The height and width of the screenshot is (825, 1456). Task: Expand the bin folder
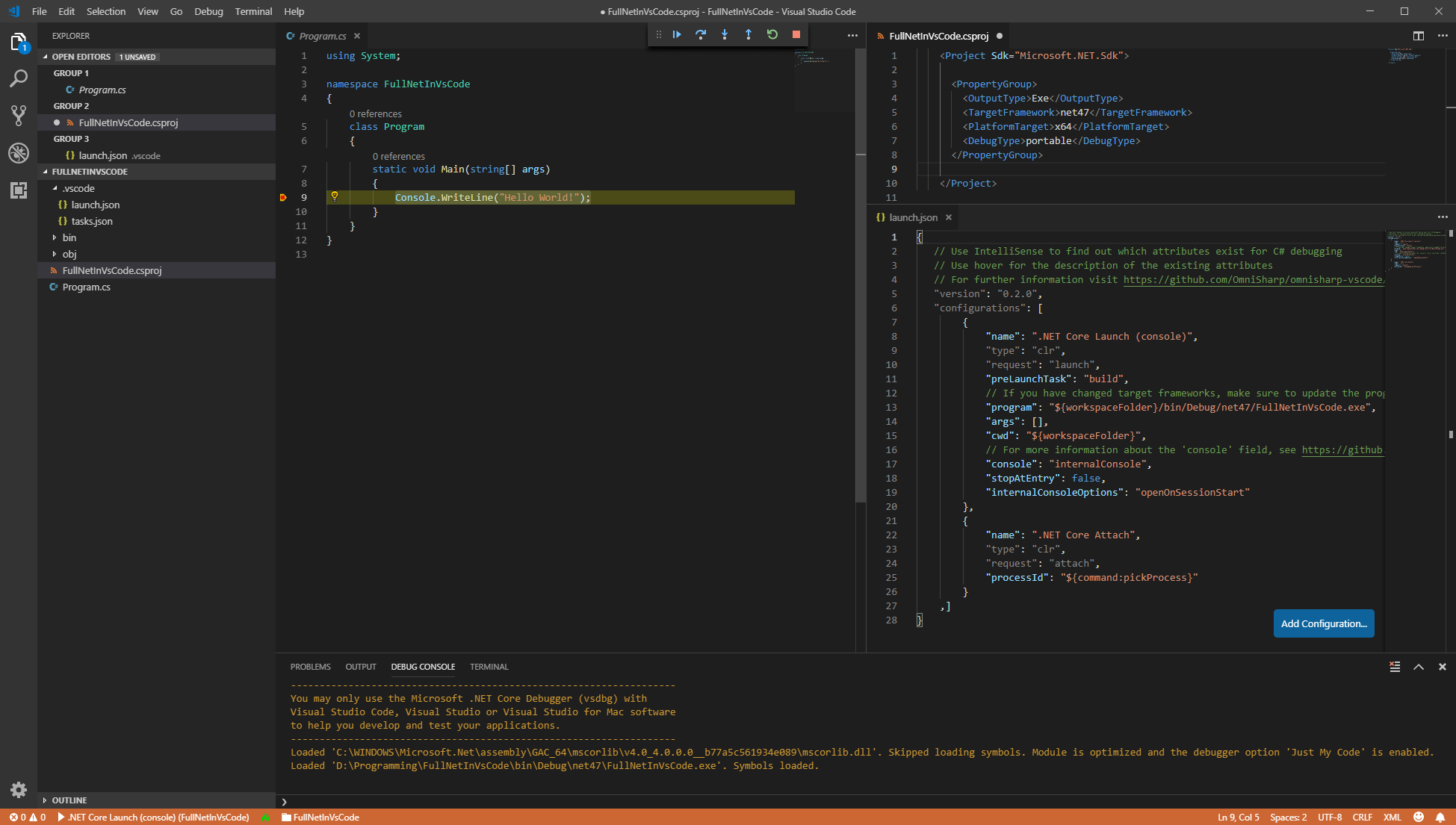[x=69, y=237]
